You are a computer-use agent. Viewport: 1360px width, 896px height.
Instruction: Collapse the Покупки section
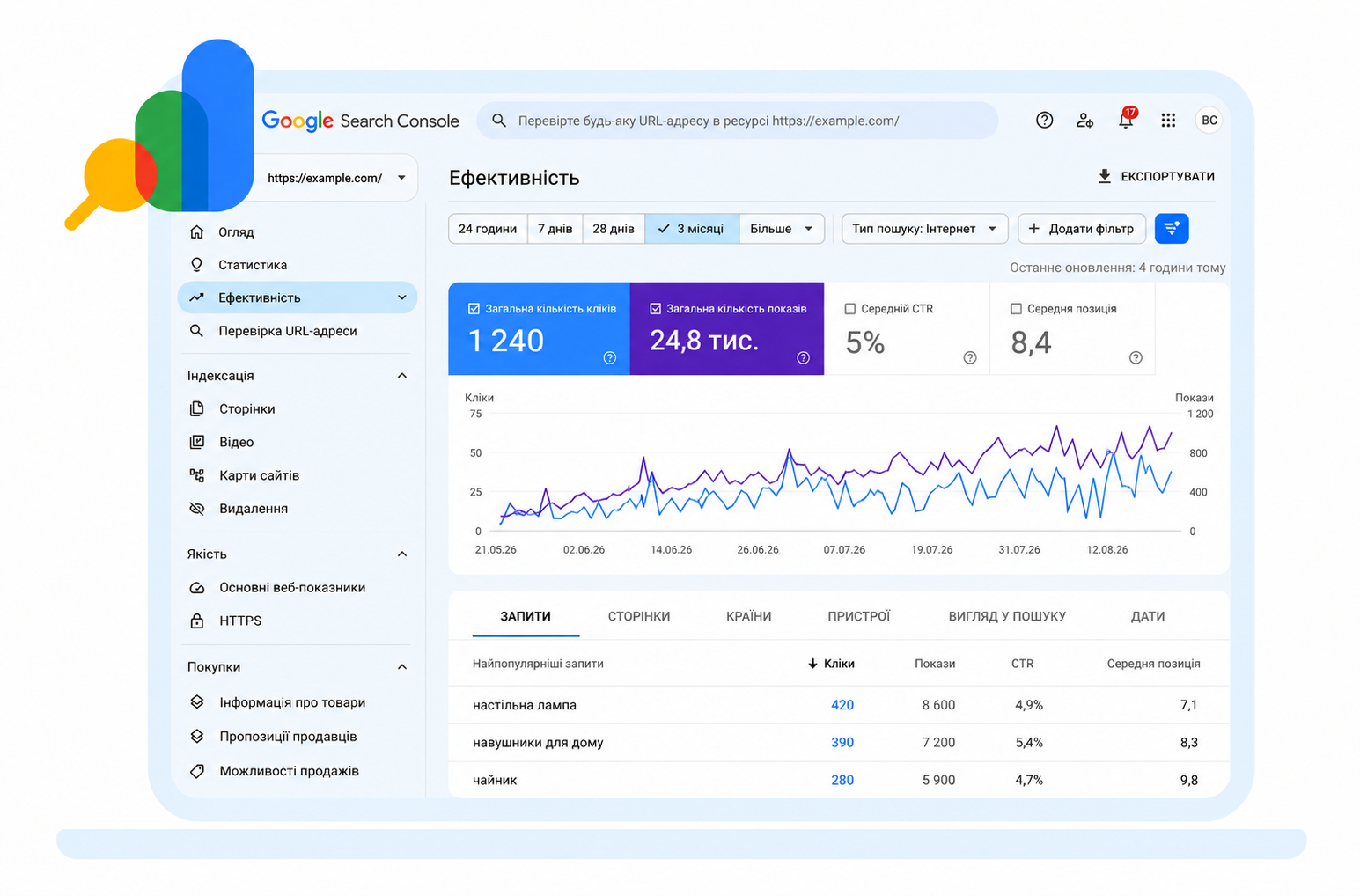point(402,667)
